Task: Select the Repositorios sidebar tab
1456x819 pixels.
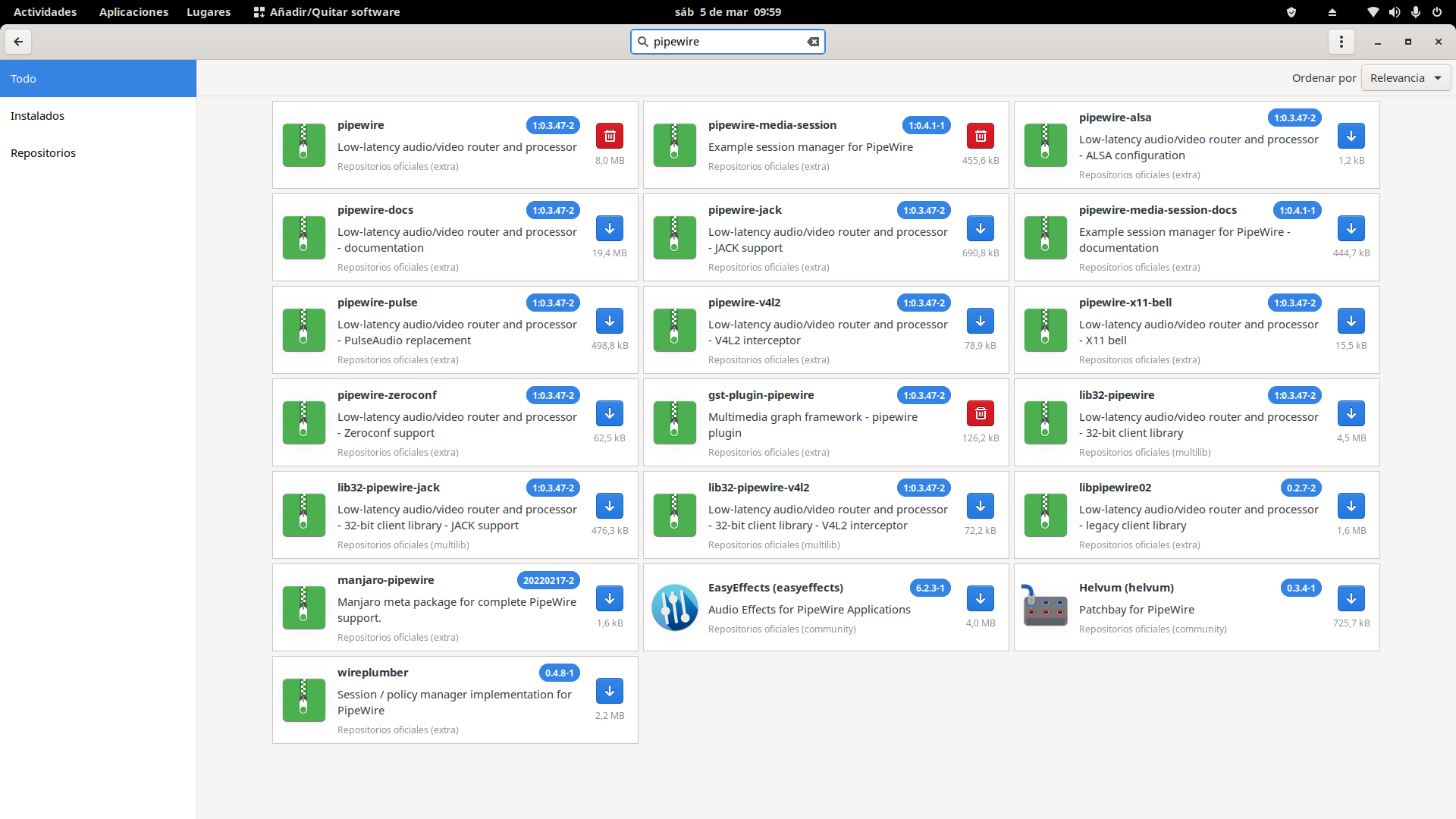Action: point(43,153)
